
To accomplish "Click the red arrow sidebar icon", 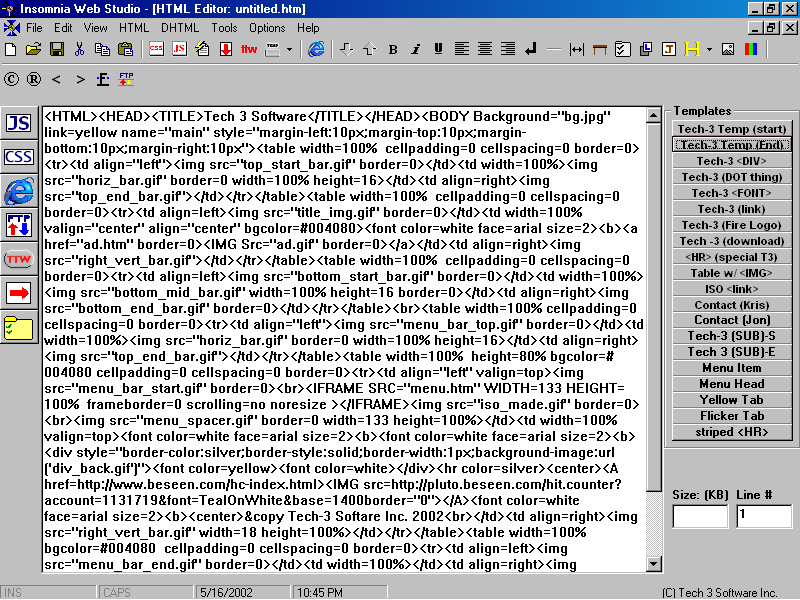I will [x=19, y=293].
